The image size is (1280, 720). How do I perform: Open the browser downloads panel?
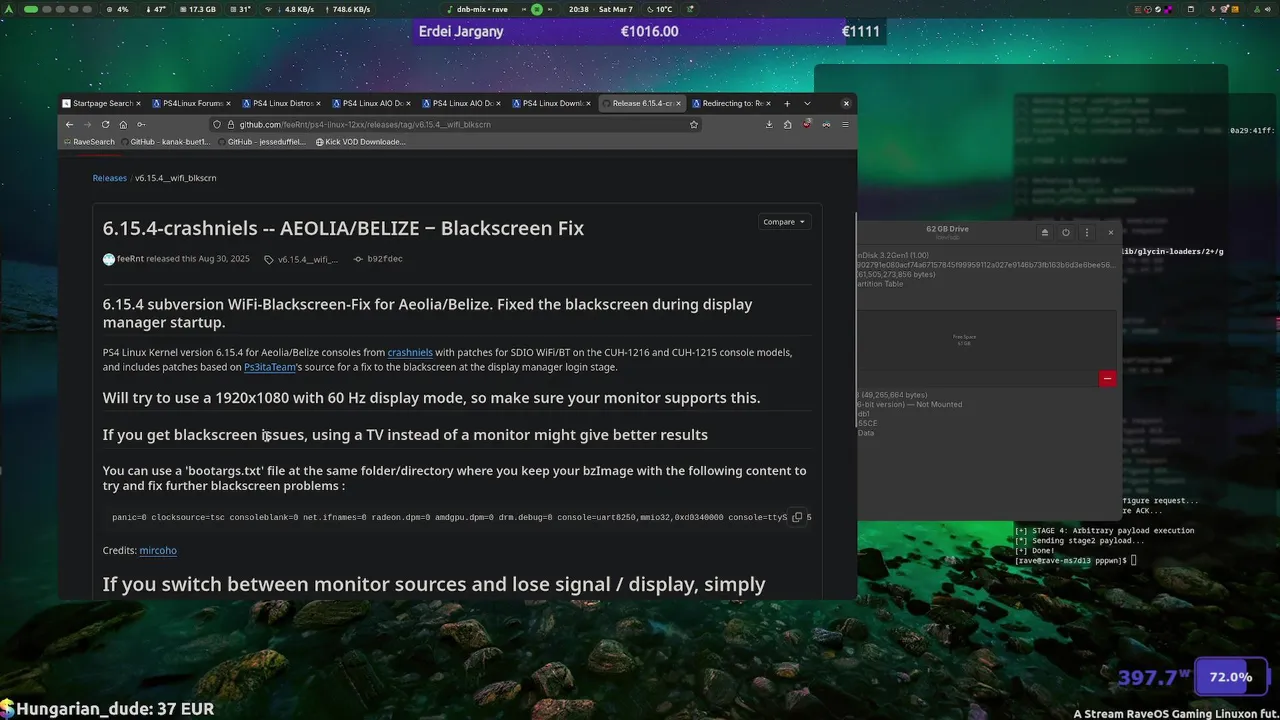(769, 124)
